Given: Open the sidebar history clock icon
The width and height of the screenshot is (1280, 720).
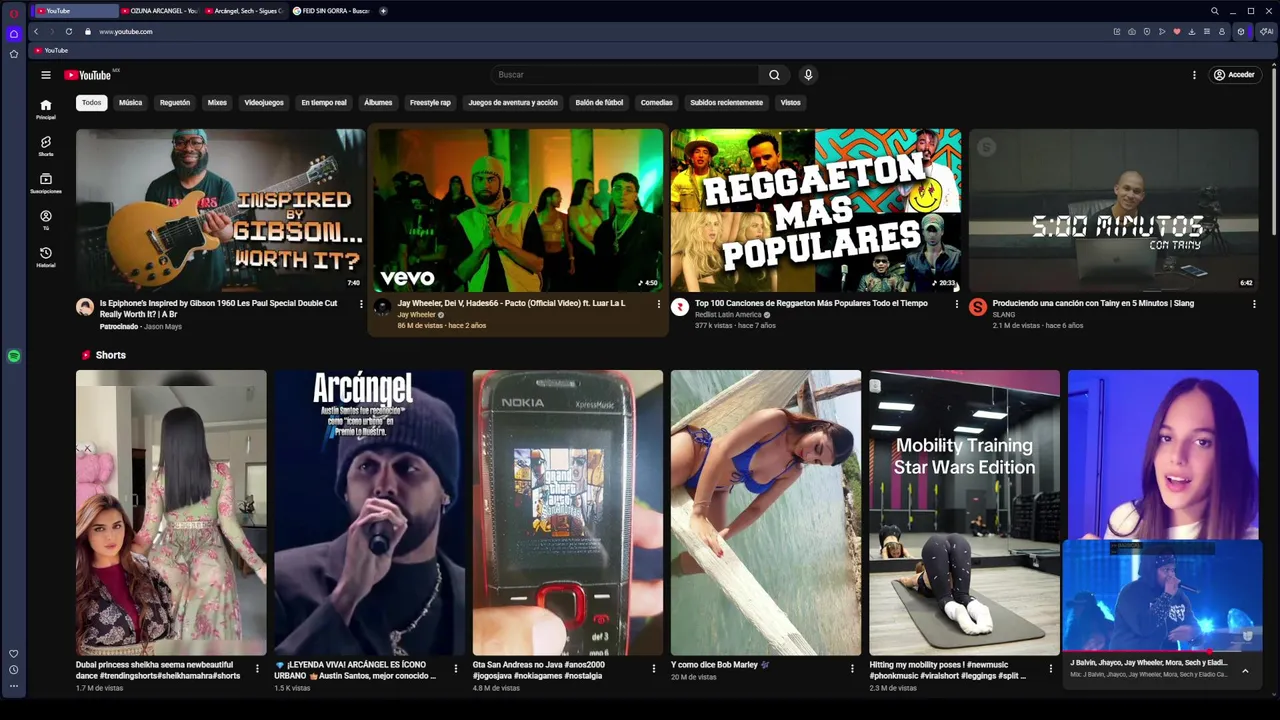Looking at the screenshot, I should 14,670.
